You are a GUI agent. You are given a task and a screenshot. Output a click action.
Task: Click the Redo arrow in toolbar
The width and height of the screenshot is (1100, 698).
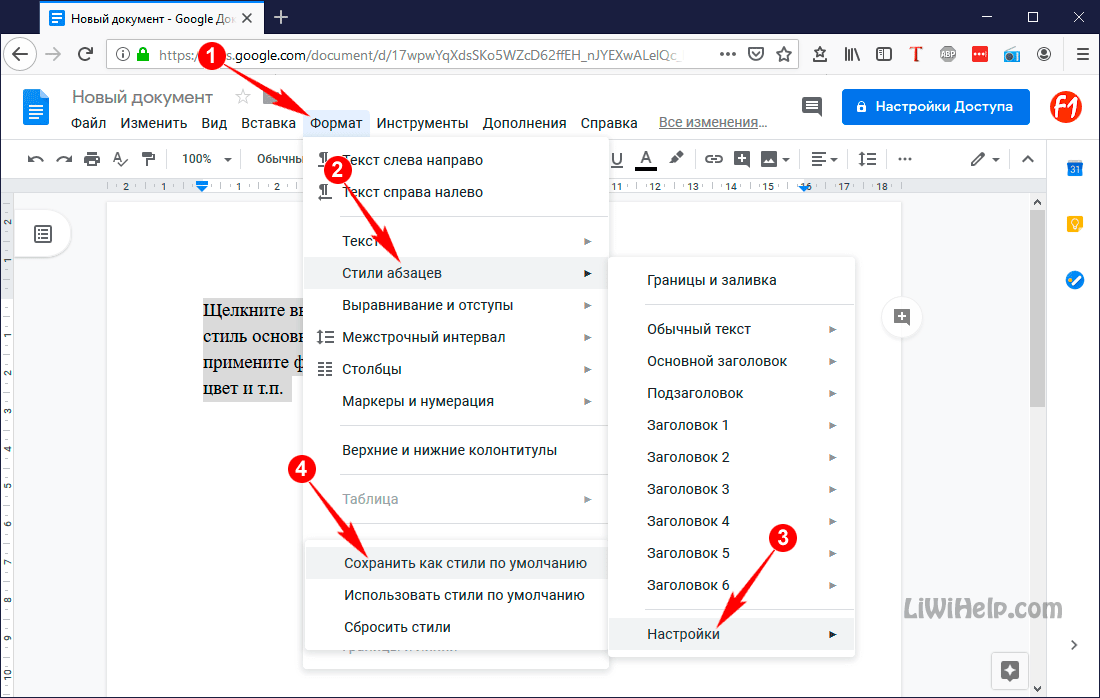(x=64, y=159)
